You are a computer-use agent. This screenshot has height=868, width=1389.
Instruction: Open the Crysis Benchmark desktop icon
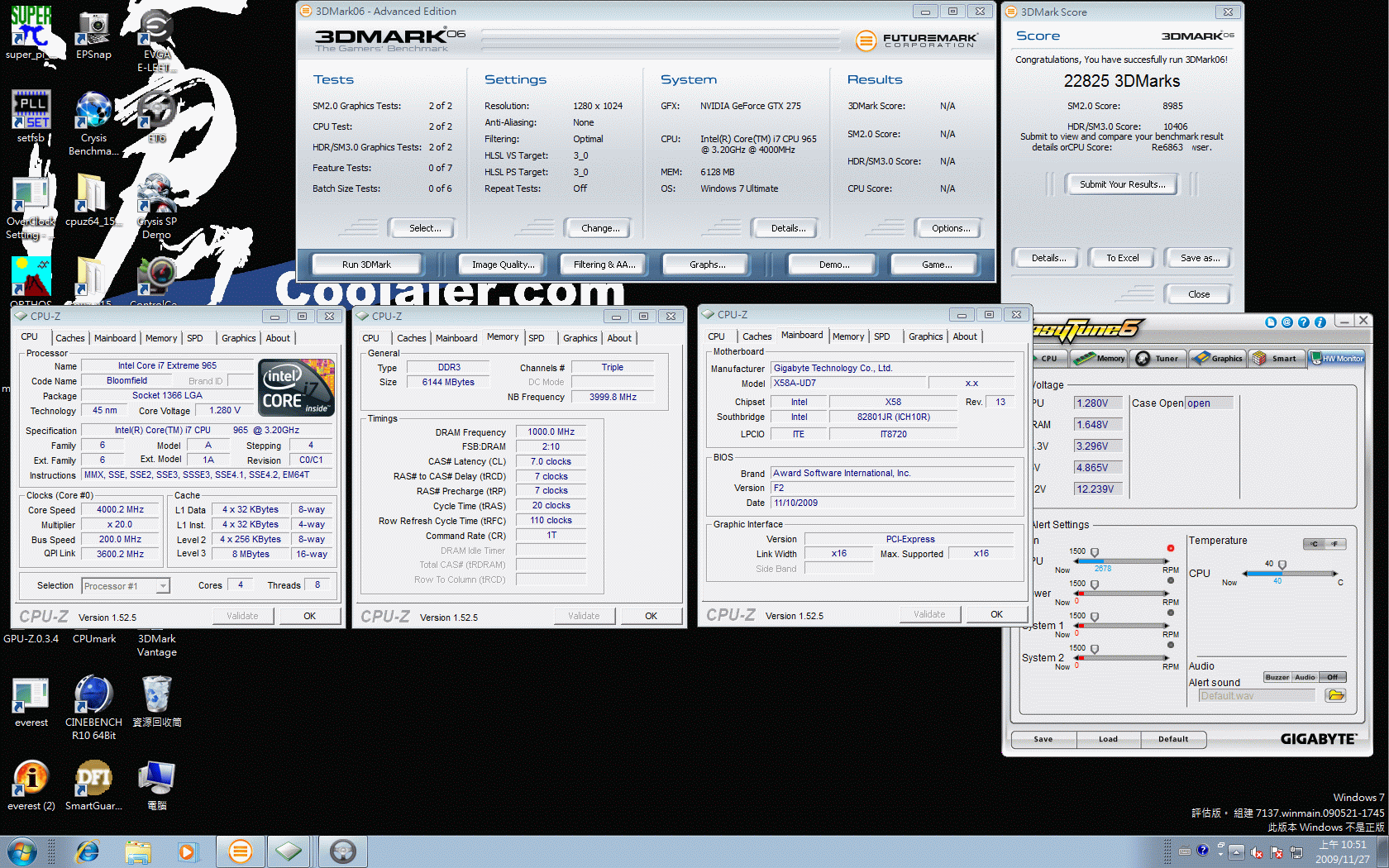[93, 122]
